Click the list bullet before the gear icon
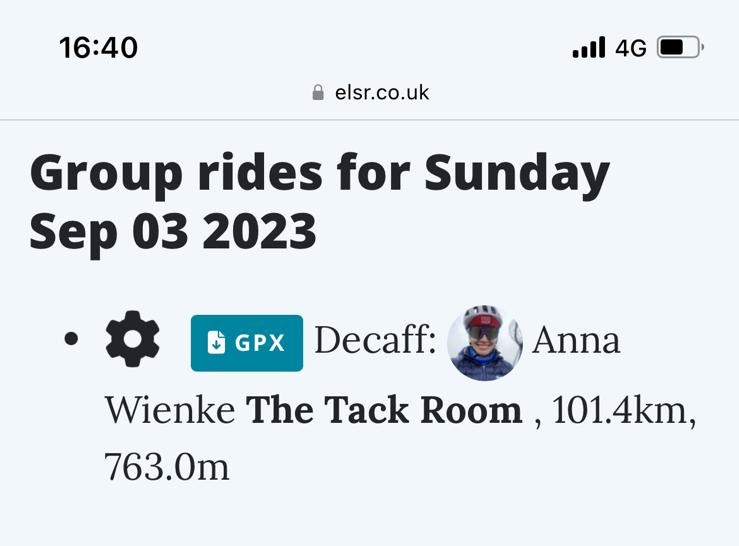 click(x=71, y=339)
